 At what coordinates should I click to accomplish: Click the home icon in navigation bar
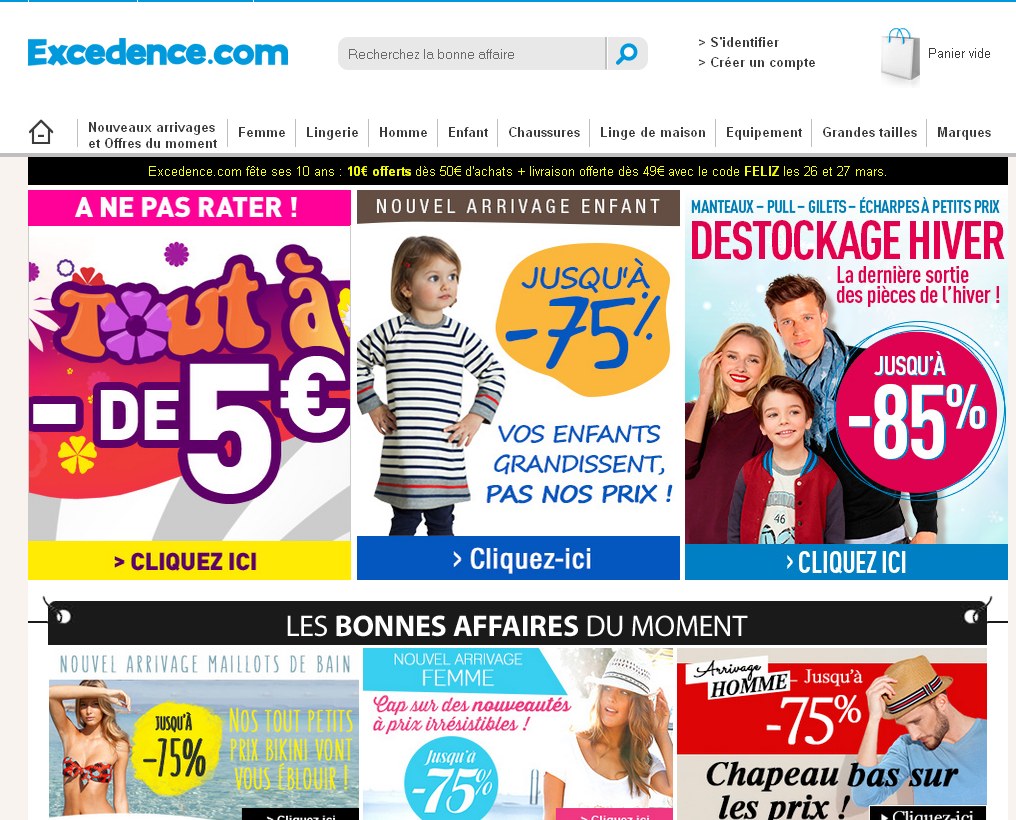[x=41, y=132]
